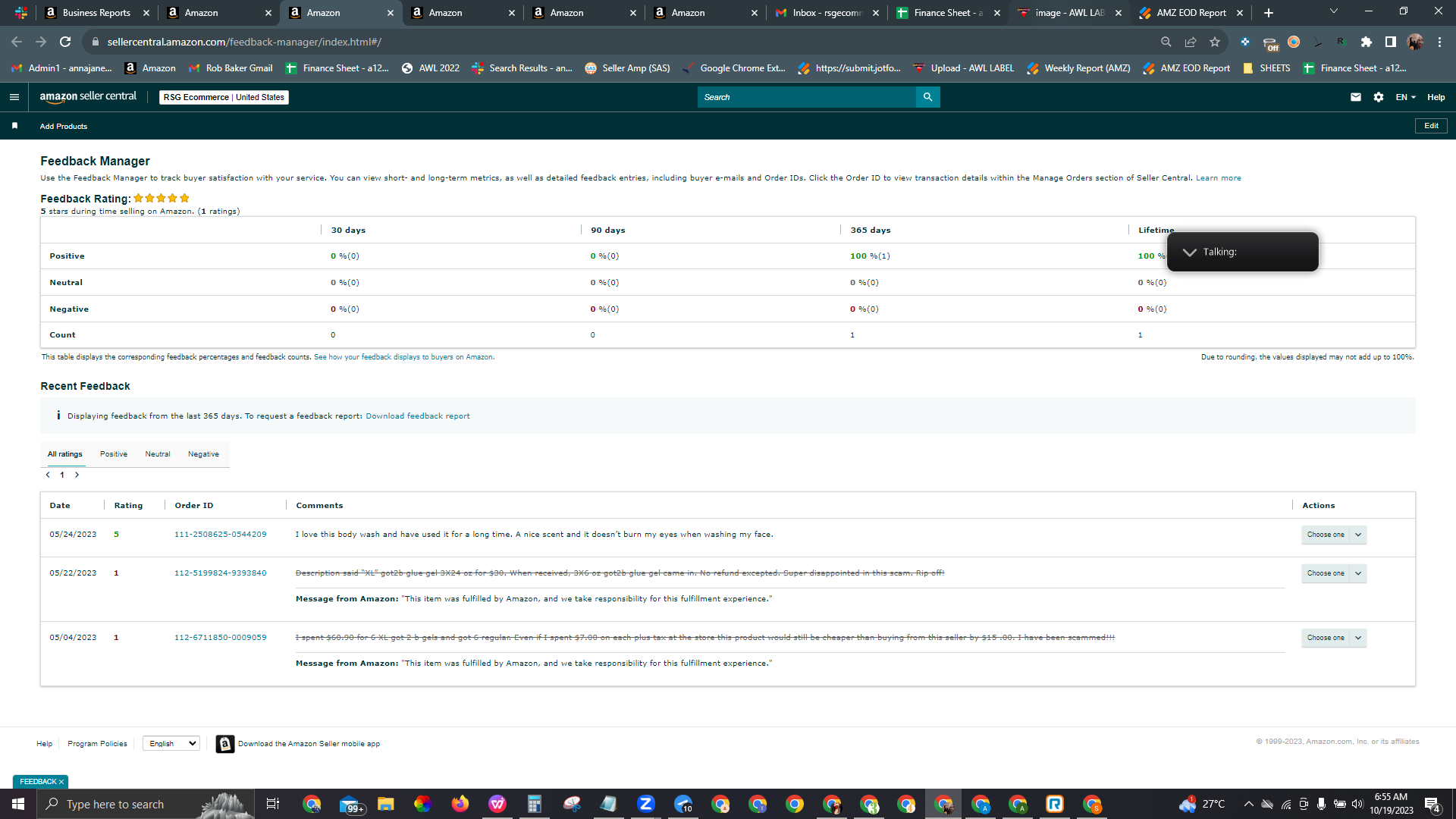Open the Program Policies footer link
The height and width of the screenshot is (819, 1456).
(x=97, y=744)
